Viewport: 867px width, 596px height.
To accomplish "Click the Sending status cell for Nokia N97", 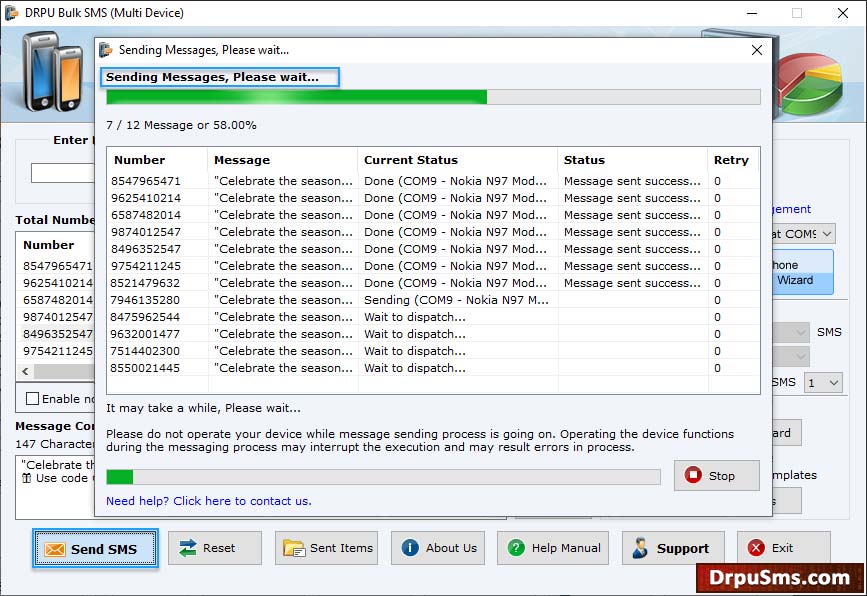I will tap(456, 300).
